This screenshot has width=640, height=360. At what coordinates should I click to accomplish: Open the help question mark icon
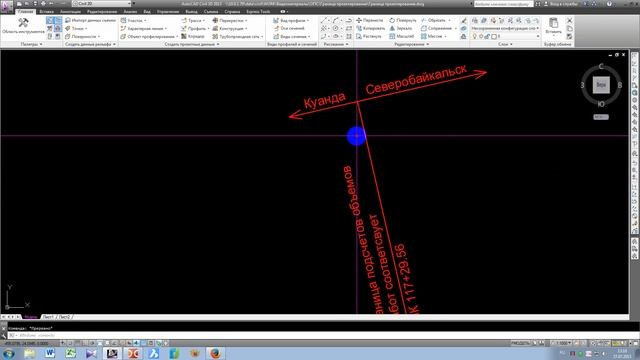point(609,4)
